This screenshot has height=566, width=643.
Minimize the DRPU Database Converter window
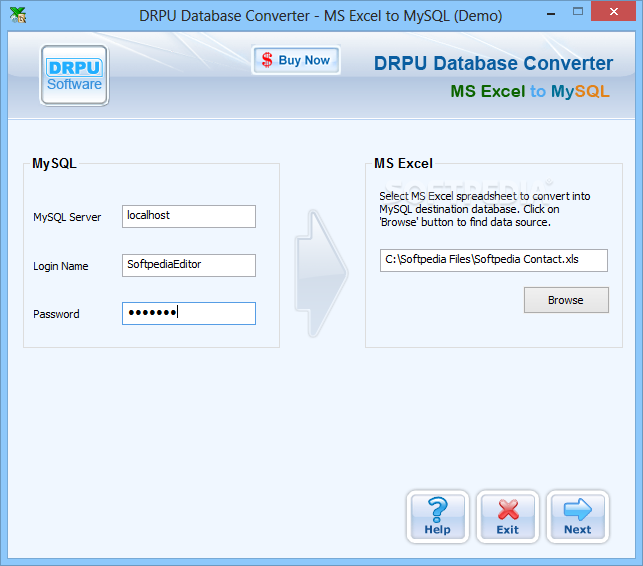tap(551, 13)
